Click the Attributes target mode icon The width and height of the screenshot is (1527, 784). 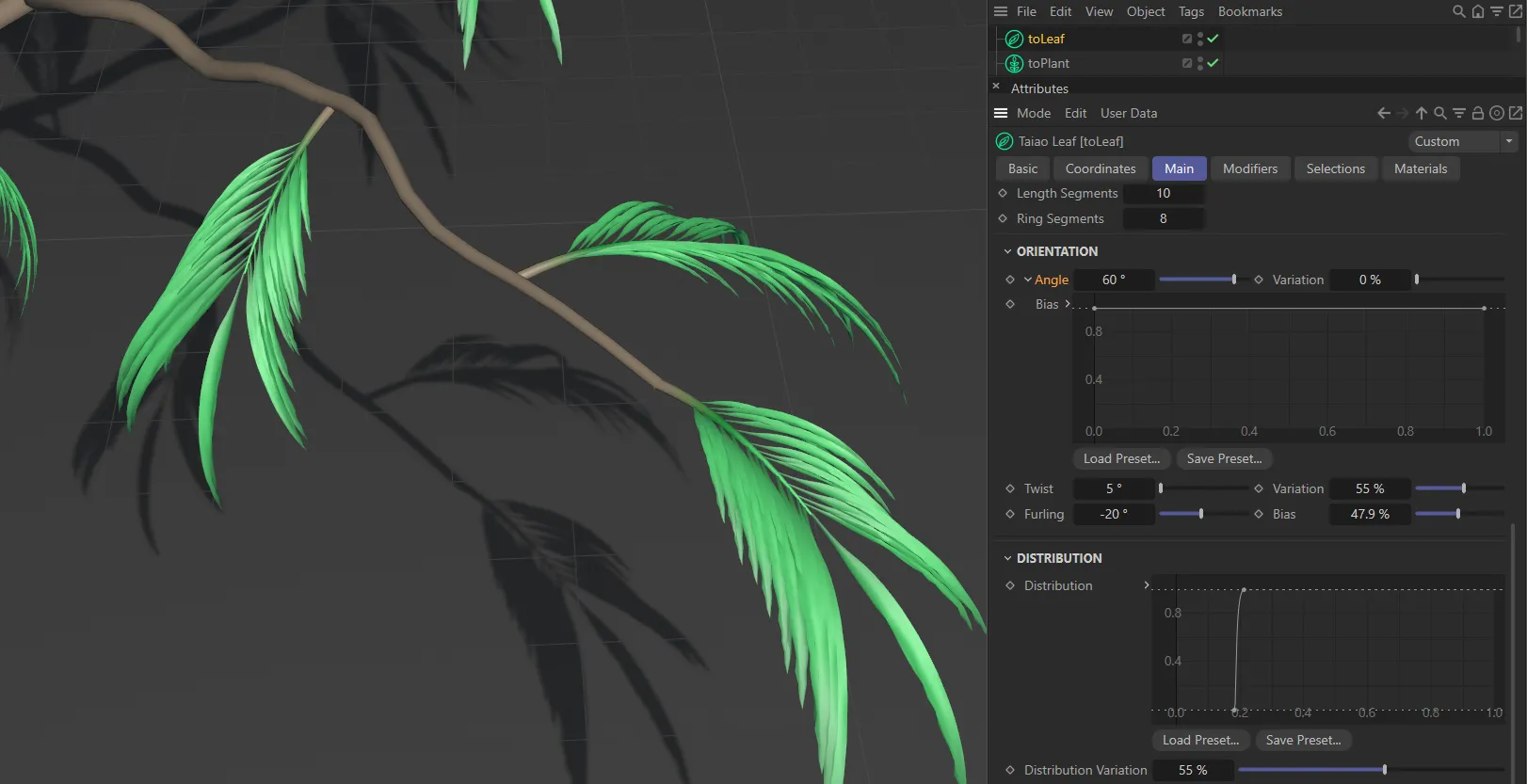coord(1497,113)
